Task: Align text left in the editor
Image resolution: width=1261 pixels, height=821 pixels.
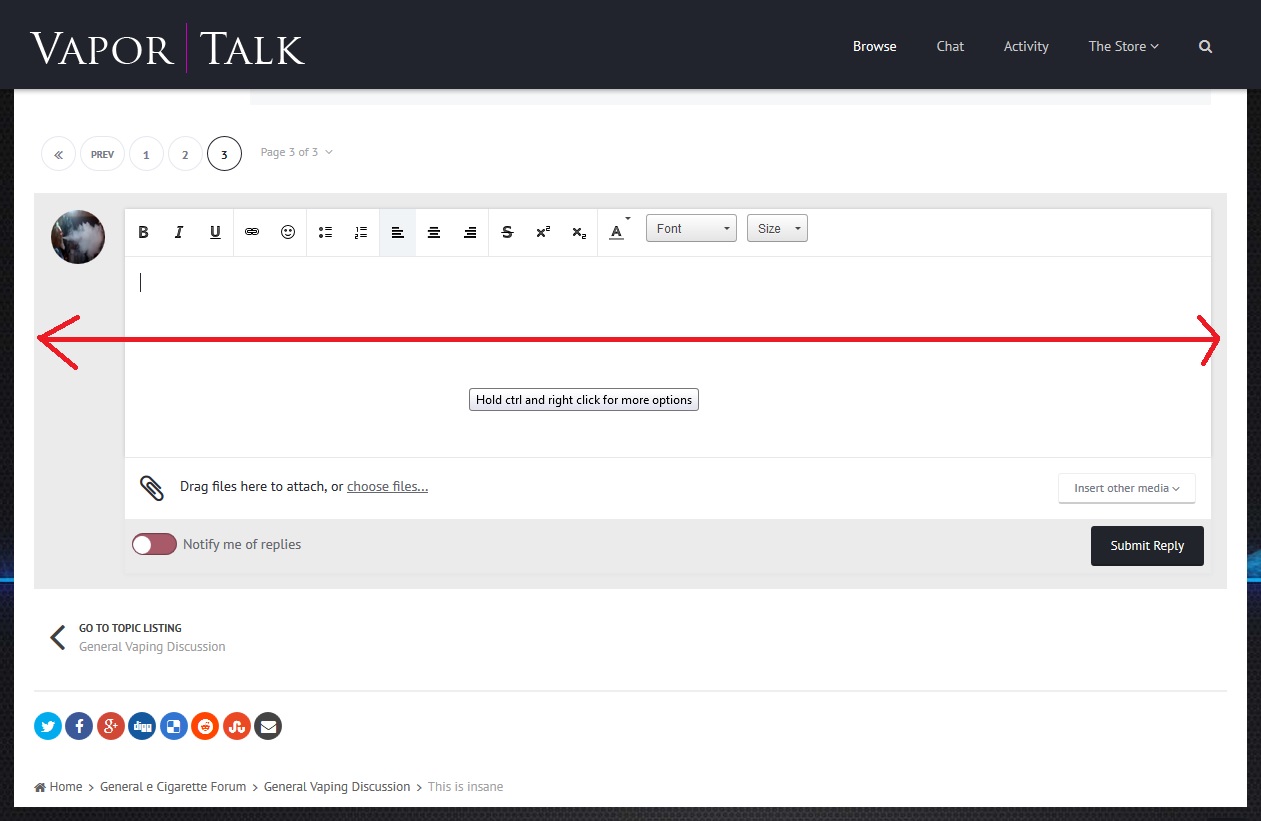Action: 398,232
